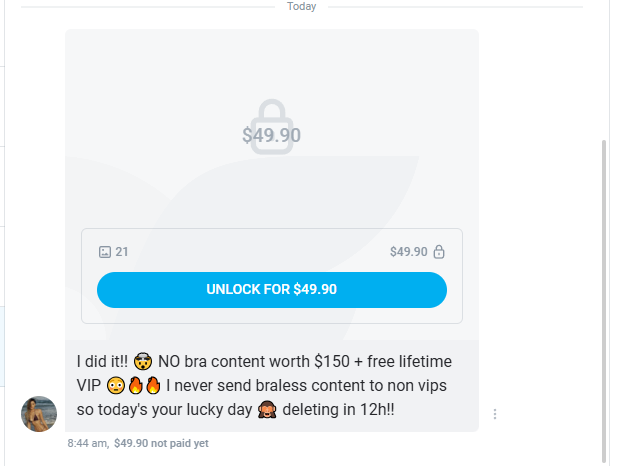
Task: Click the 8:44 am message timestamp
Action: coord(87,443)
